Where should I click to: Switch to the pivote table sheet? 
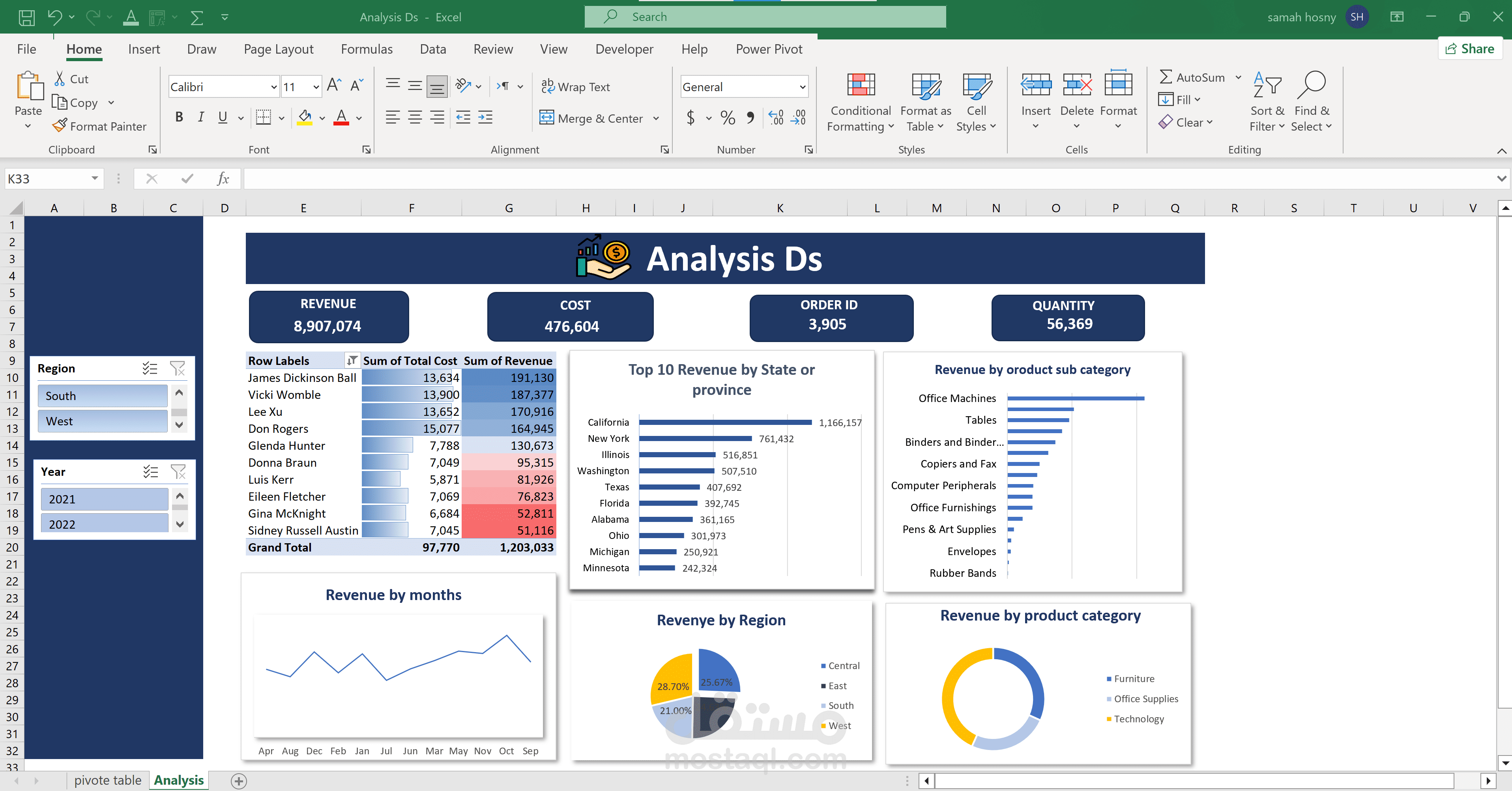click(x=108, y=780)
